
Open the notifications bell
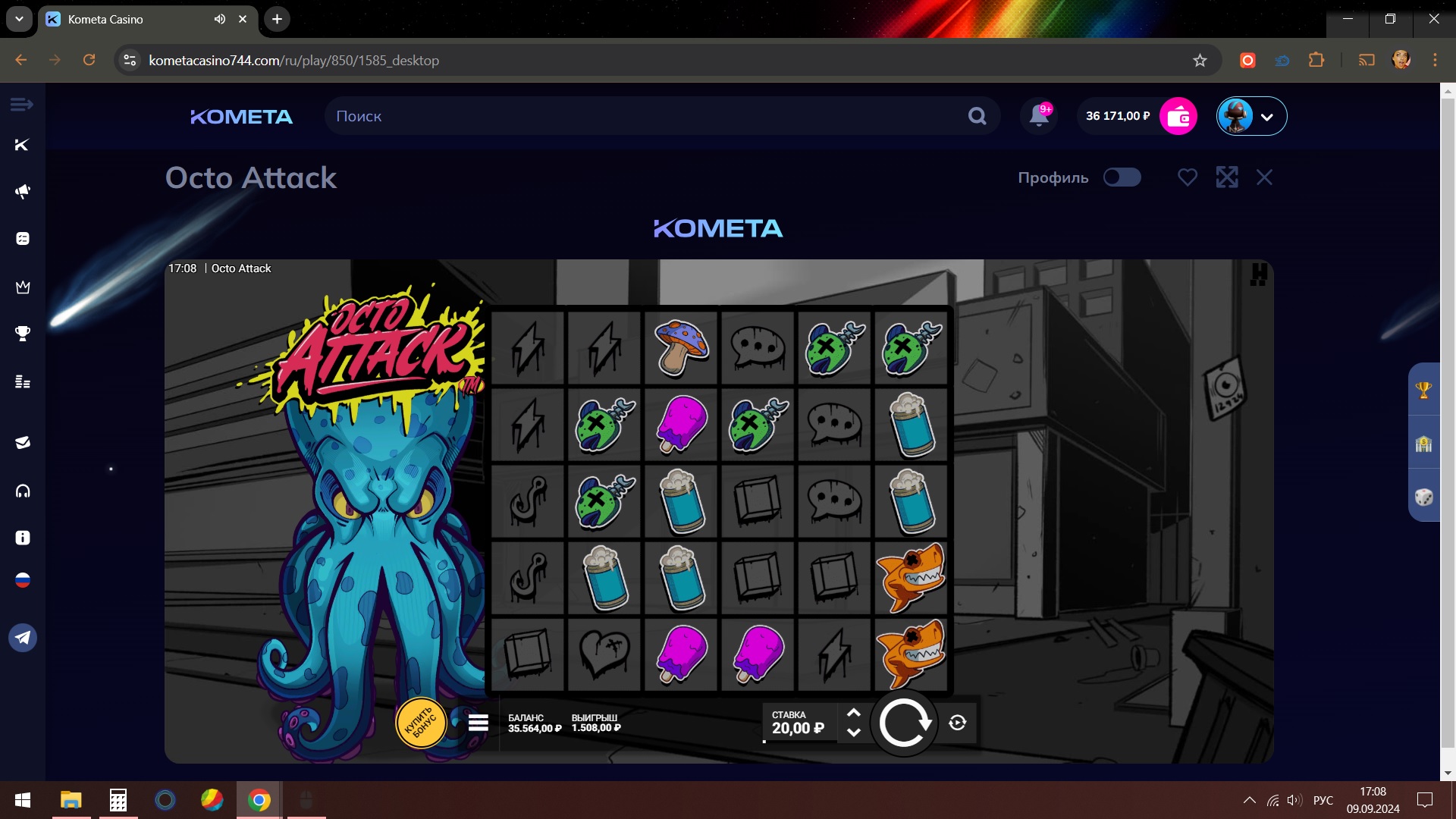[x=1039, y=116]
